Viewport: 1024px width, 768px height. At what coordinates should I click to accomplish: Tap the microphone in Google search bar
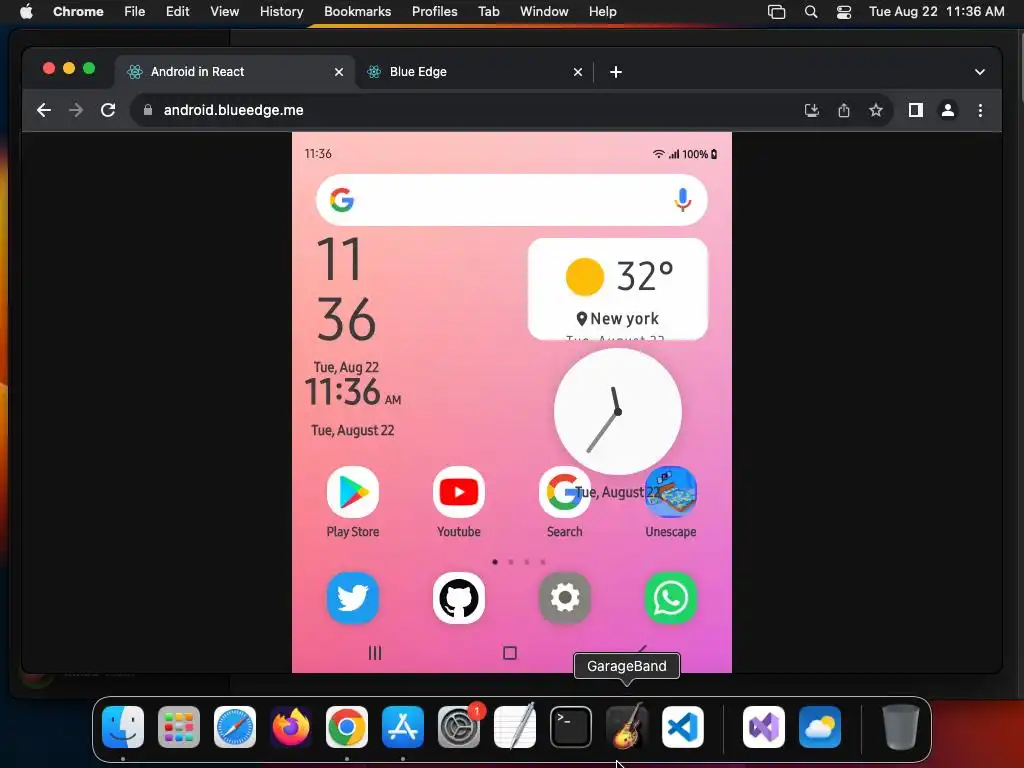(682, 200)
